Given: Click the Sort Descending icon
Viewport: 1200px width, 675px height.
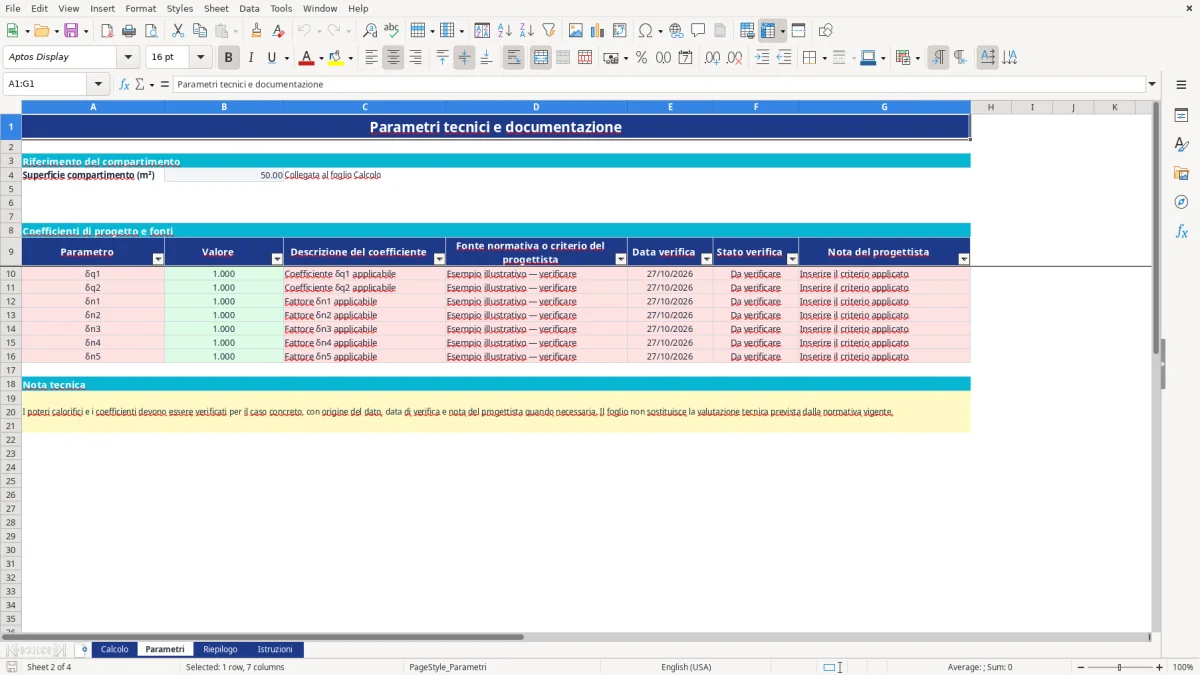Looking at the screenshot, I should (526, 31).
